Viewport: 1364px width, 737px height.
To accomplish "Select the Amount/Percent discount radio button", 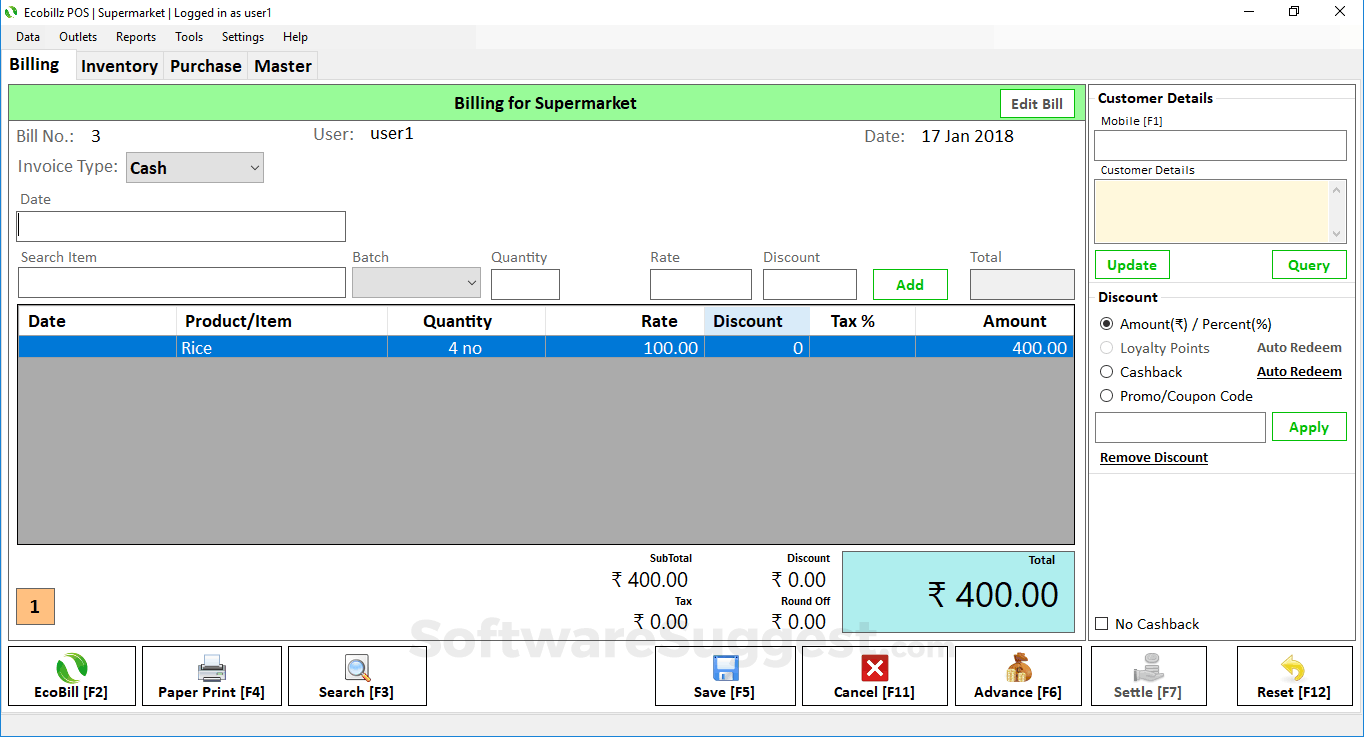I will point(1107,323).
